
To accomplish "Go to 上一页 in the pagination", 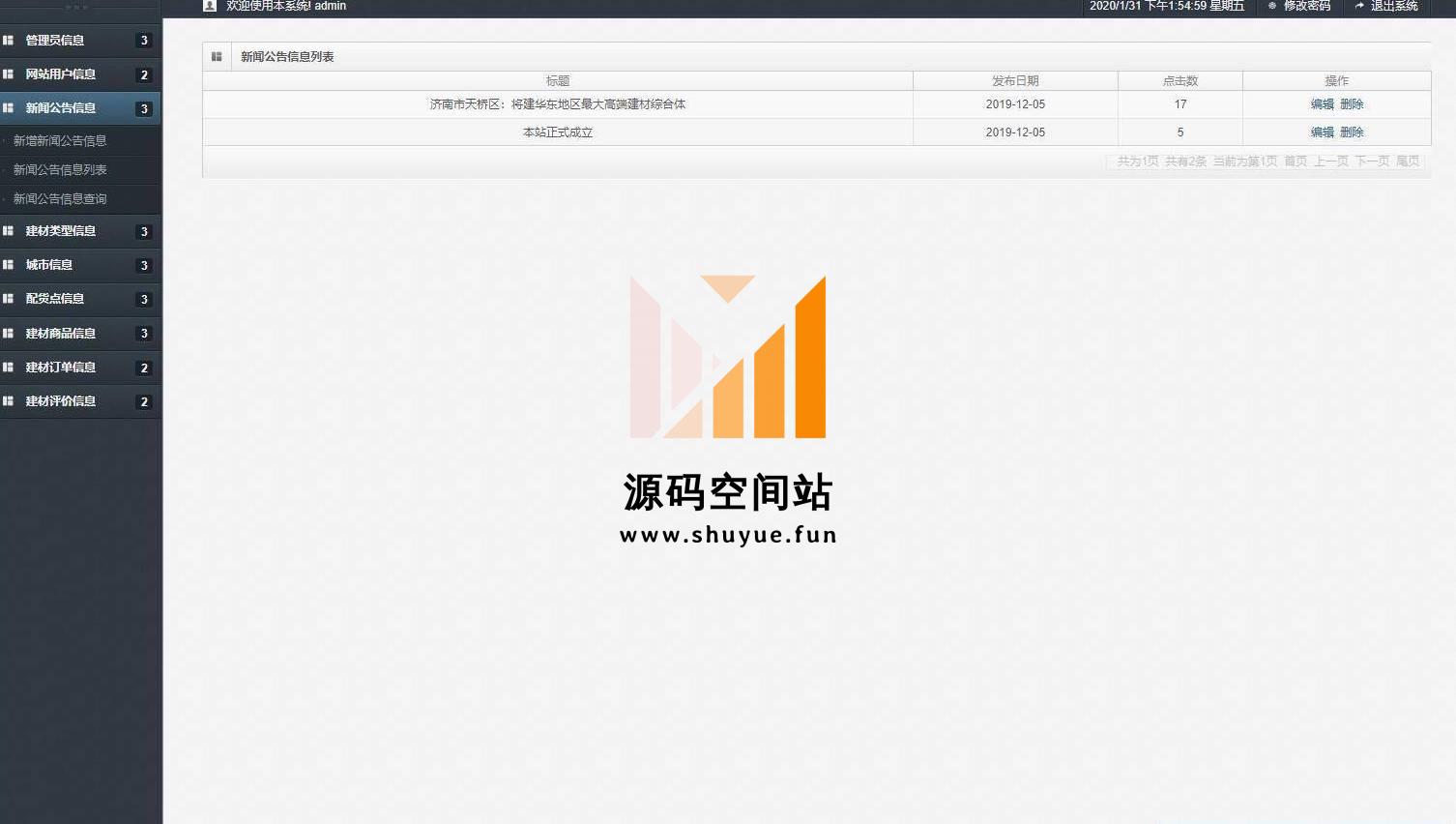I will point(1330,162).
